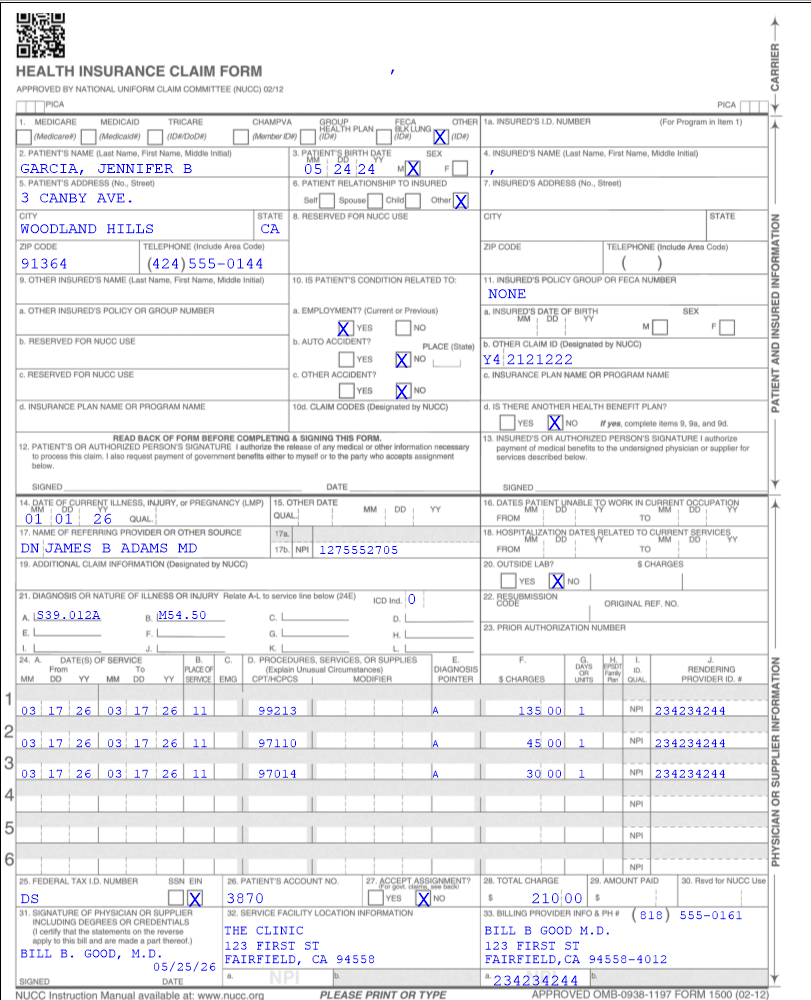The width and height of the screenshot is (811, 1000).
Task: Uncheck the Other relationship checkbox
Action: 460,201
